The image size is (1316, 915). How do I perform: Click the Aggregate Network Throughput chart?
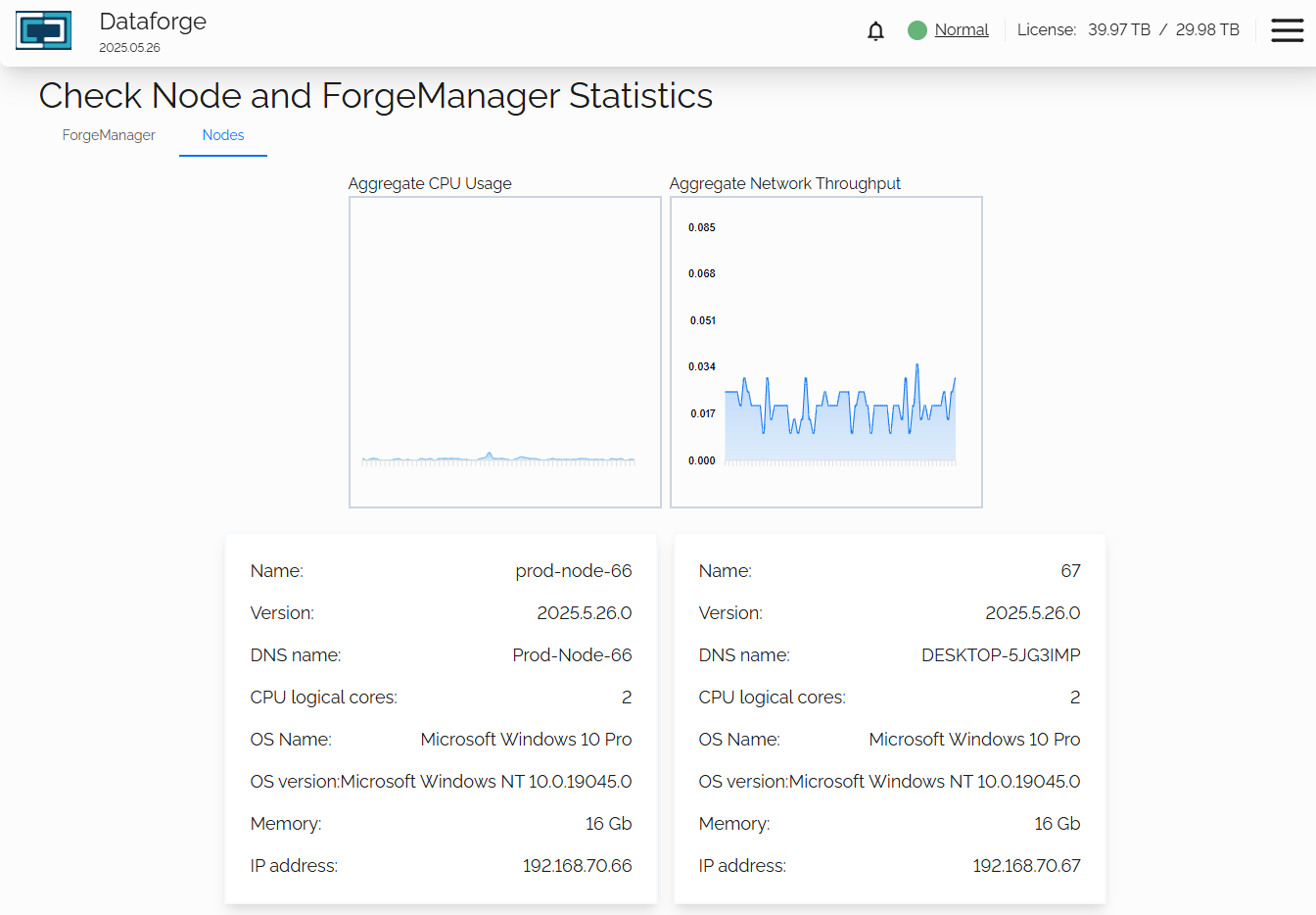click(826, 352)
